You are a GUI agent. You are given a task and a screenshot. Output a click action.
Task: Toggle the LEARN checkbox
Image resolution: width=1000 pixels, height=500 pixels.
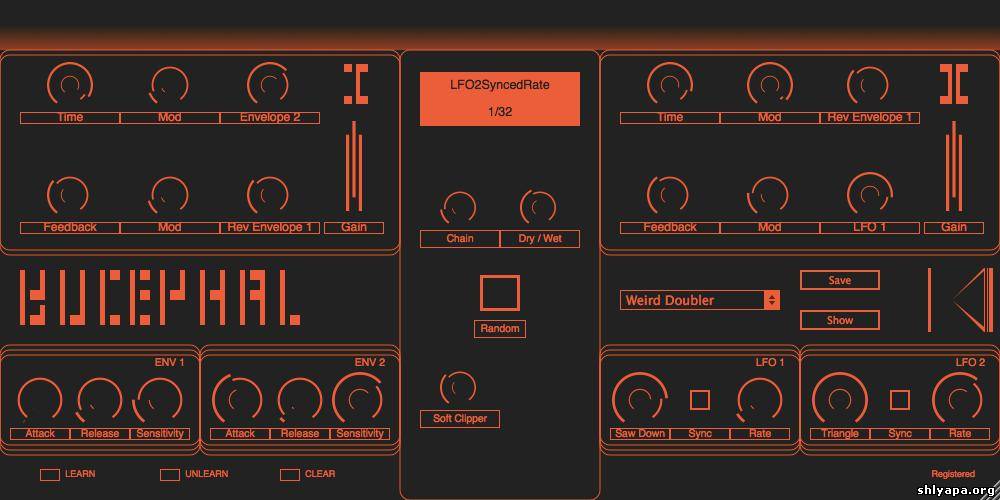coord(50,475)
